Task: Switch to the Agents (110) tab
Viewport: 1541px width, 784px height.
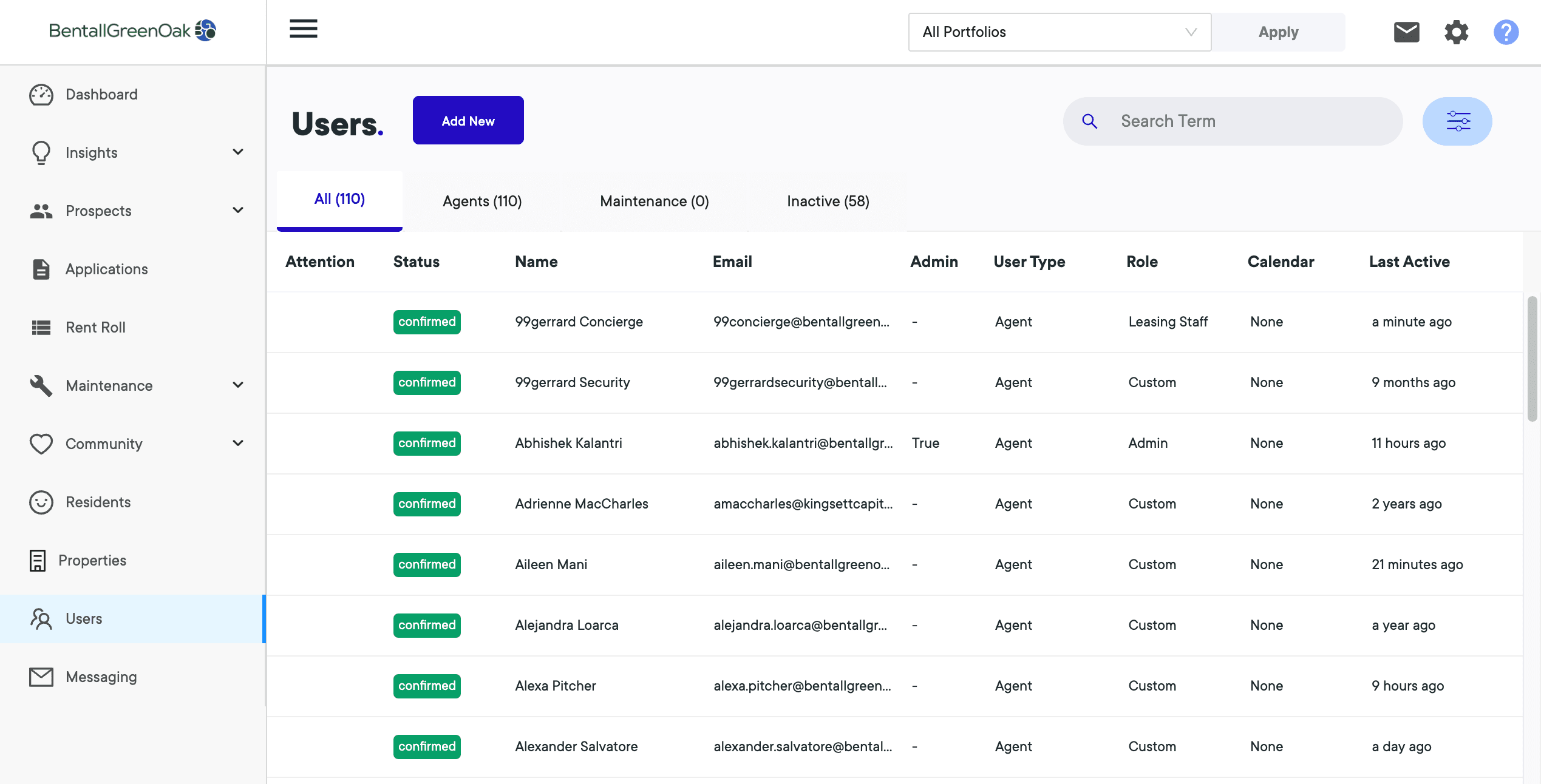Action: click(x=482, y=201)
